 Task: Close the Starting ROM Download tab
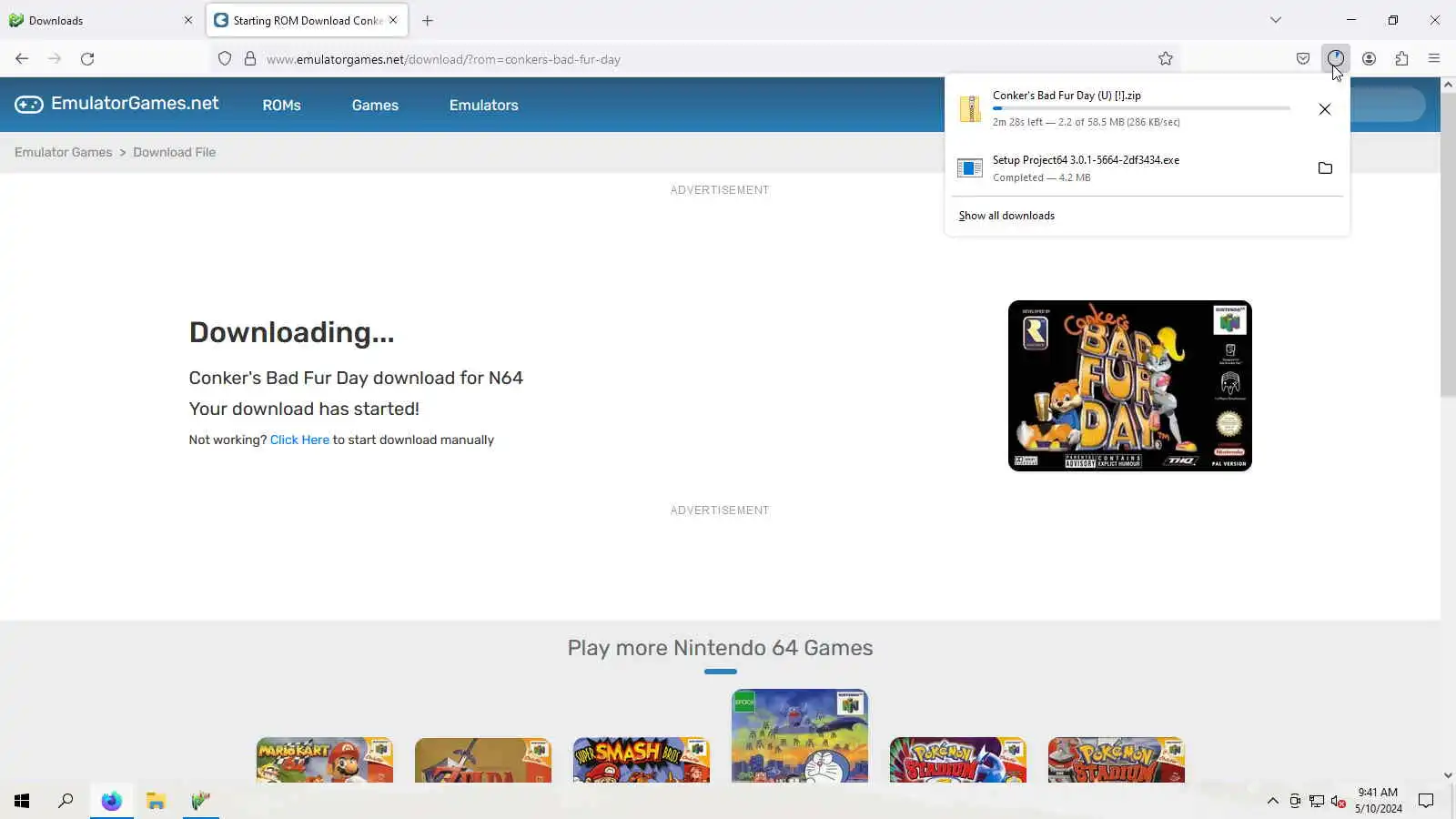(393, 20)
